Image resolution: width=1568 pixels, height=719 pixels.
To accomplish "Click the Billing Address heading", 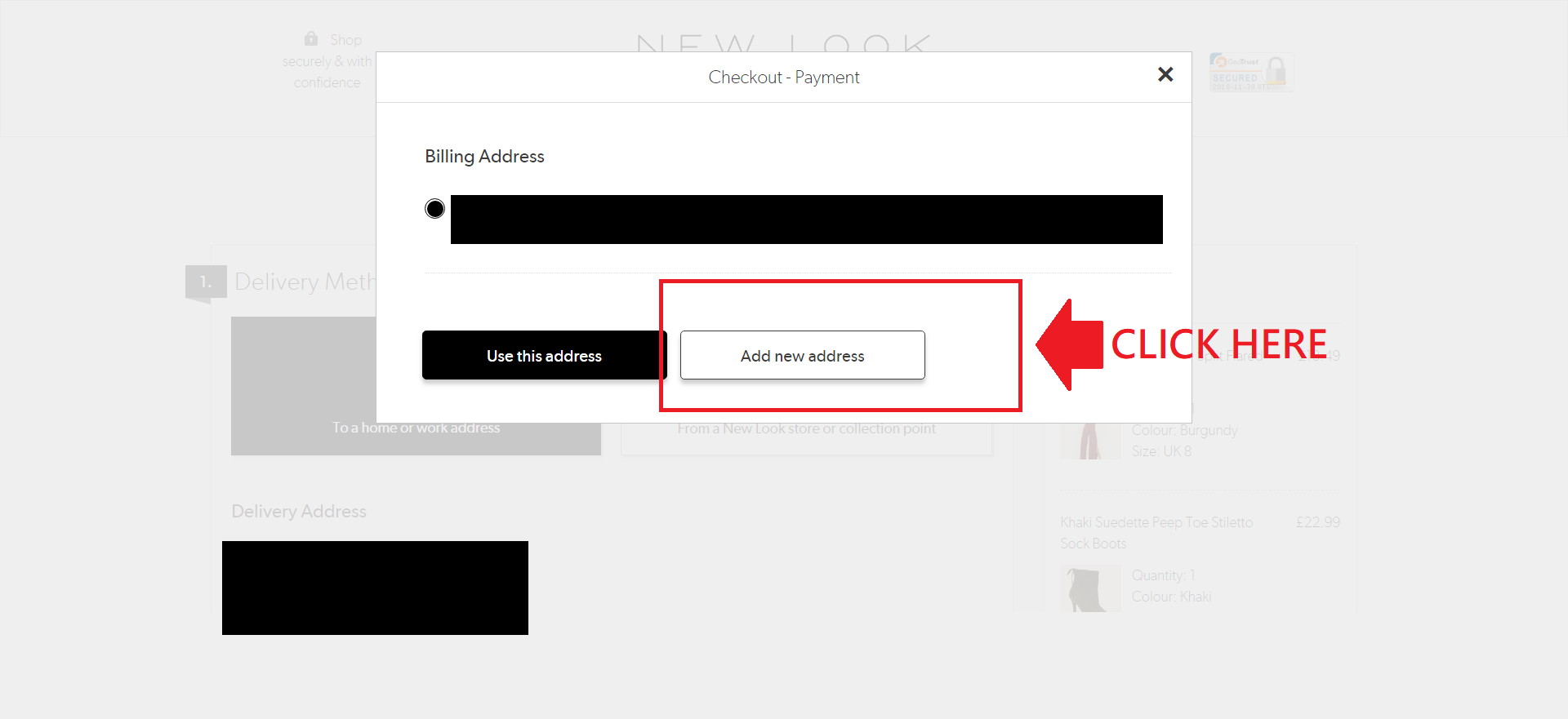I will click(484, 157).
